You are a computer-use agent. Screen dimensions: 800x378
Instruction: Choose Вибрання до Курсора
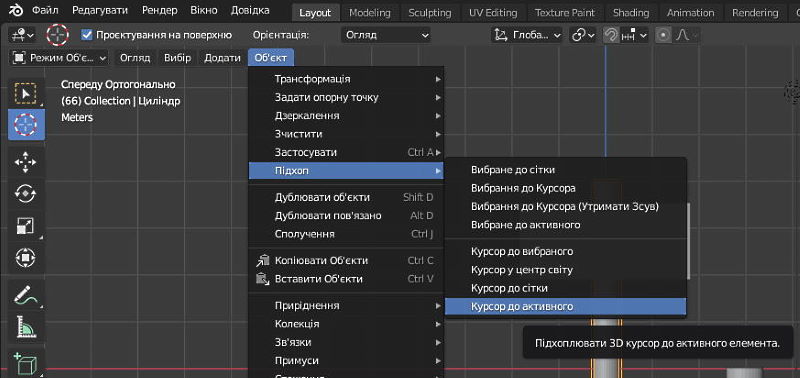click(565, 188)
